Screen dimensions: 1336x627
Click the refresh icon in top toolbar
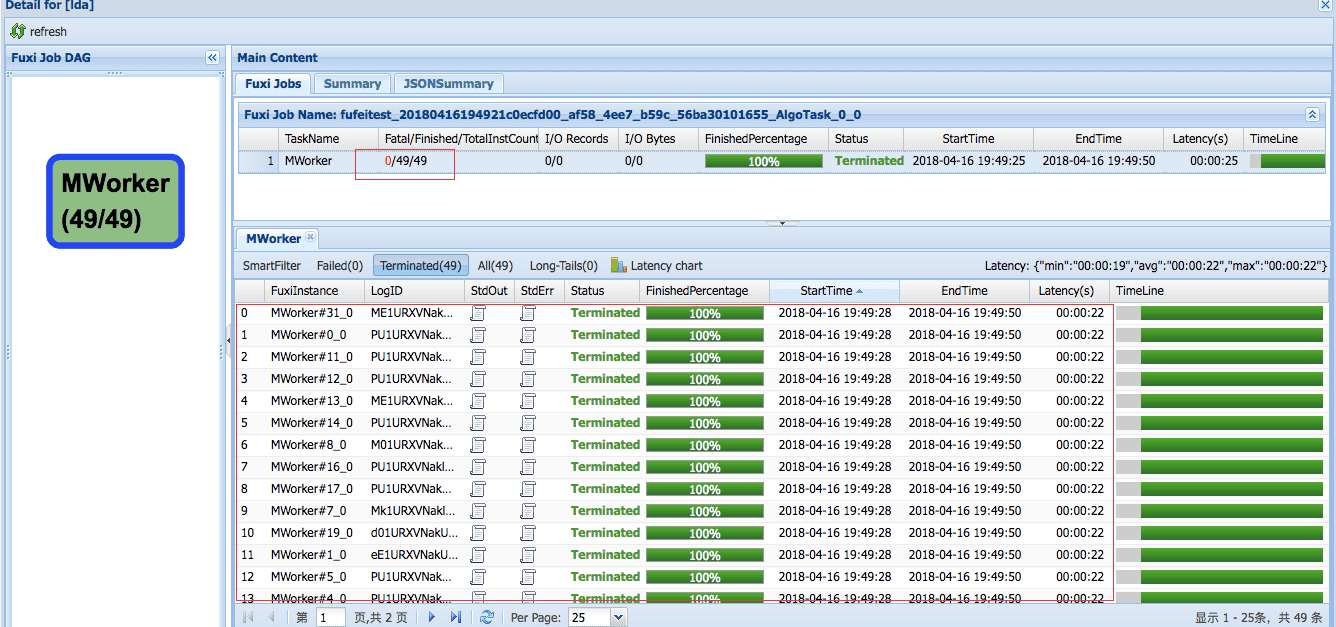tap(18, 32)
